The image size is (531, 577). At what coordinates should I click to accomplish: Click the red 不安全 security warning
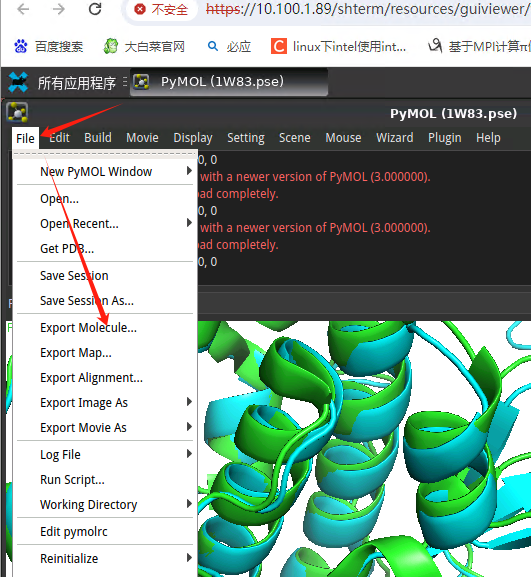coord(162,10)
